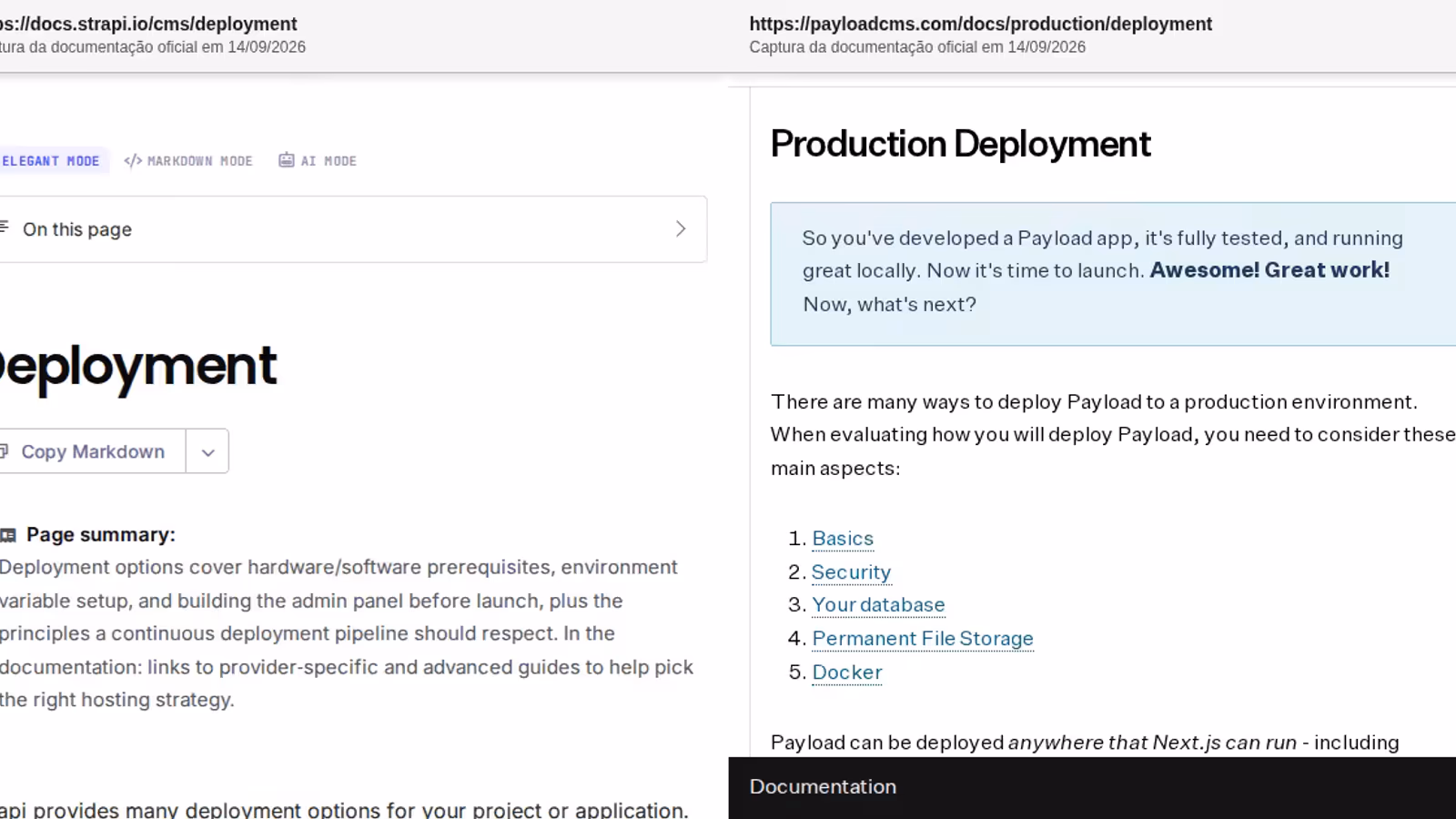Click the Production Deployment heading
This screenshot has width=1456, height=819.
tap(961, 144)
